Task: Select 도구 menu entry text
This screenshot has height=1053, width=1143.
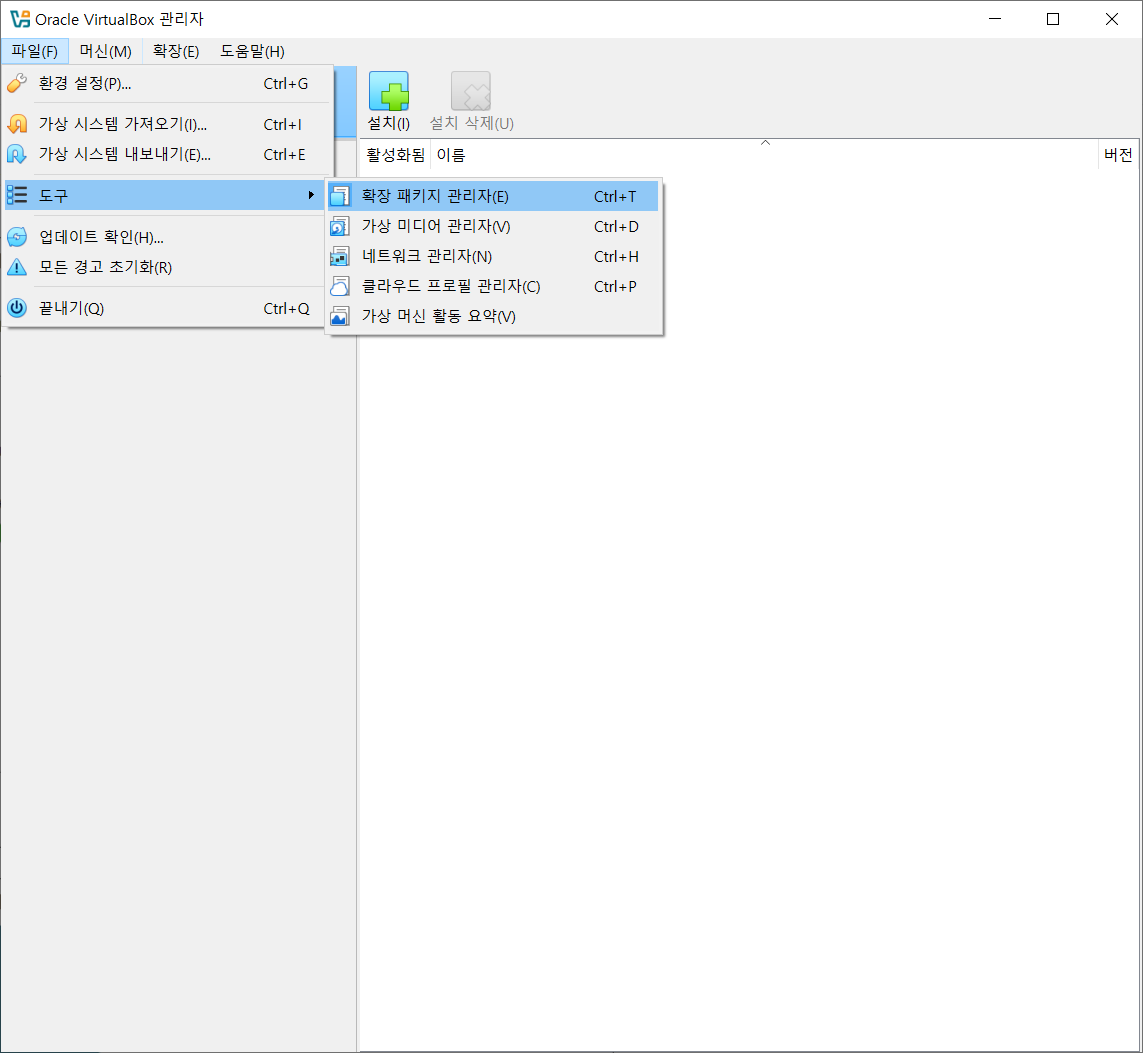Action: click(x=53, y=195)
